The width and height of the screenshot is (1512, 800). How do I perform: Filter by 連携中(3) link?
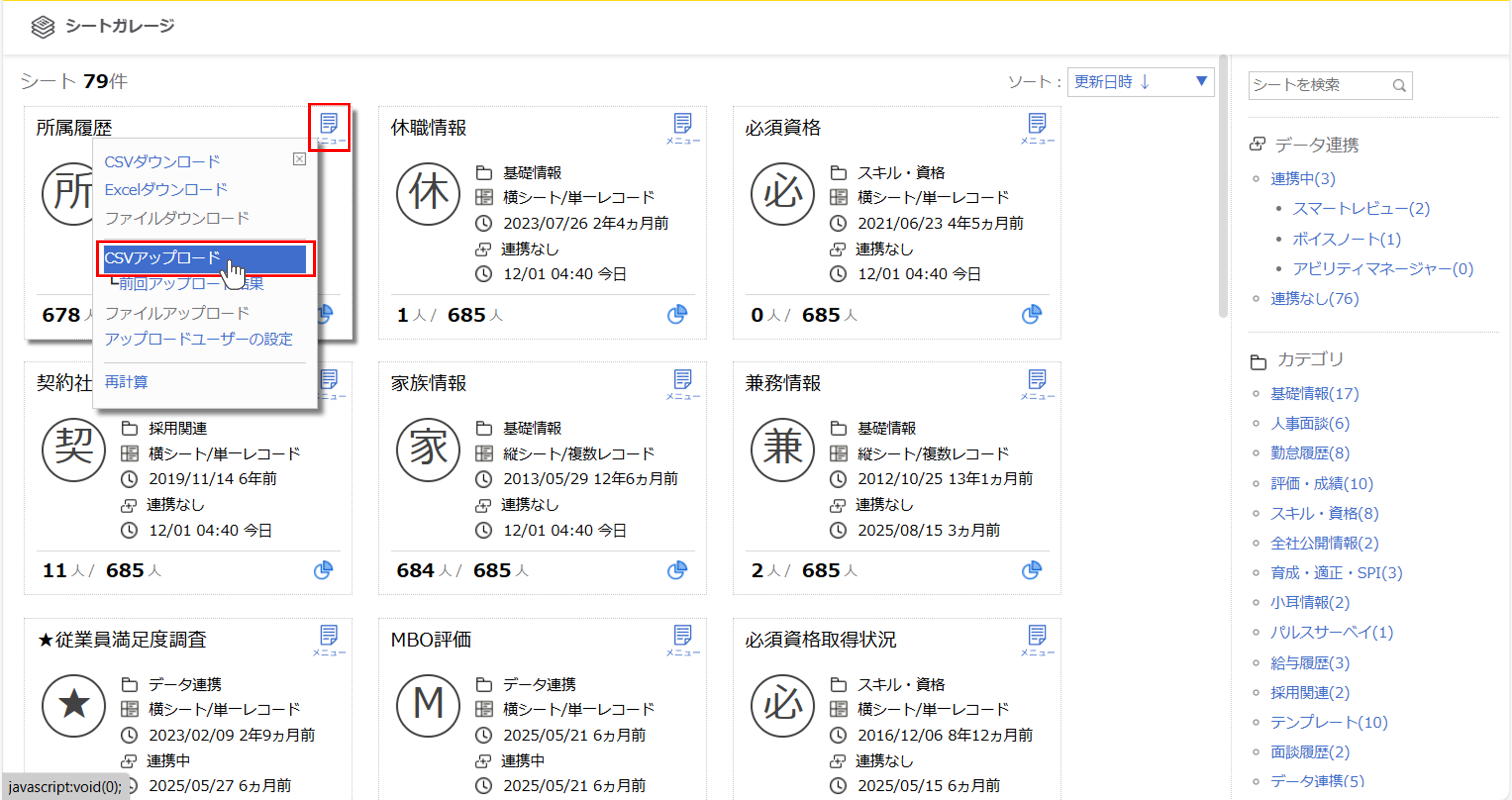pyautogui.click(x=1302, y=178)
